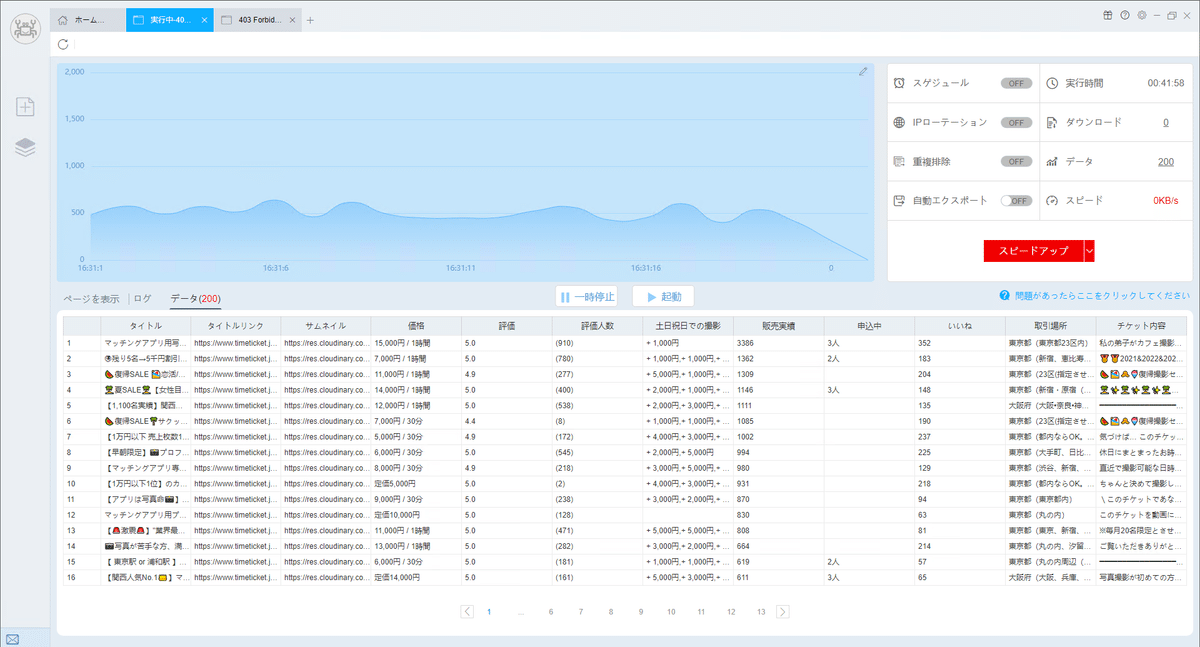Click the ダウンロード file icon

tap(1052, 122)
